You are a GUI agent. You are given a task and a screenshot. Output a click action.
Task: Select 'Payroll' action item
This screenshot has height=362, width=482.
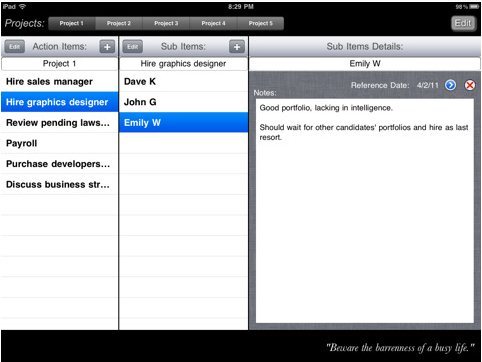click(59, 143)
